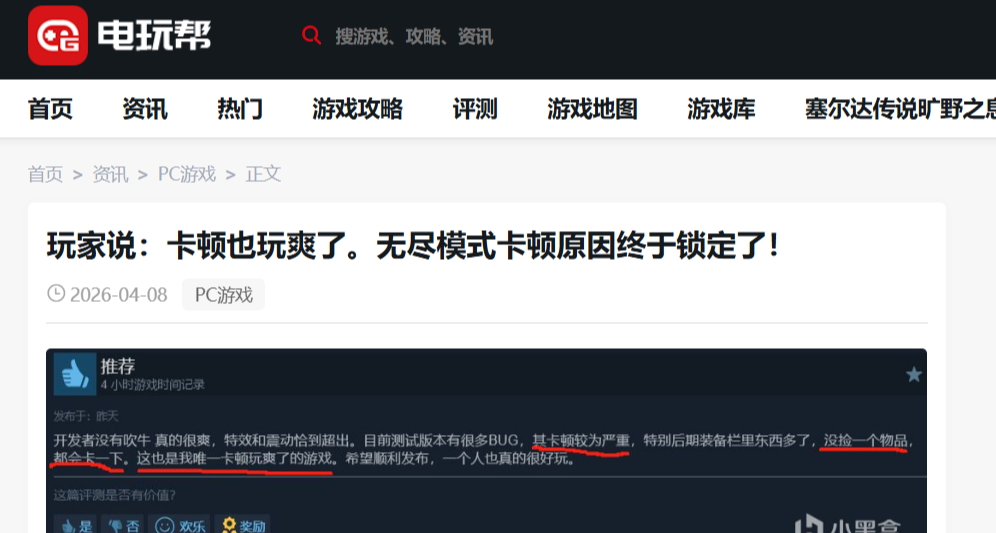Click the 欢乐 smiley face button
This screenshot has height=533, width=996.
[x=179, y=525]
